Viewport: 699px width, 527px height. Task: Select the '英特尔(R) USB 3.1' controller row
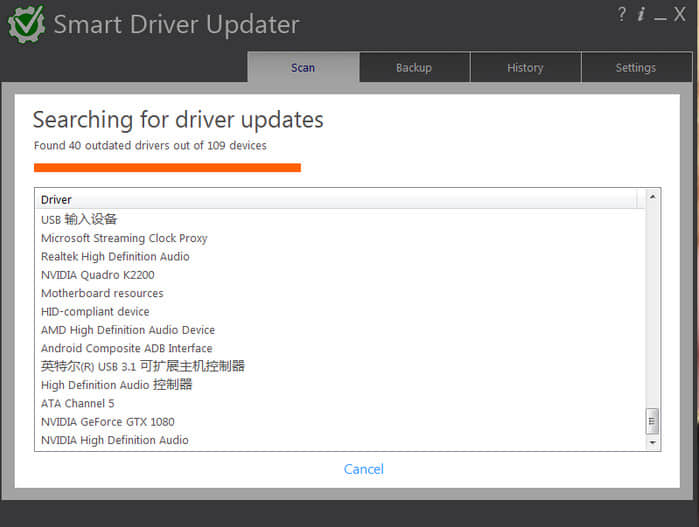click(x=340, y=366)
